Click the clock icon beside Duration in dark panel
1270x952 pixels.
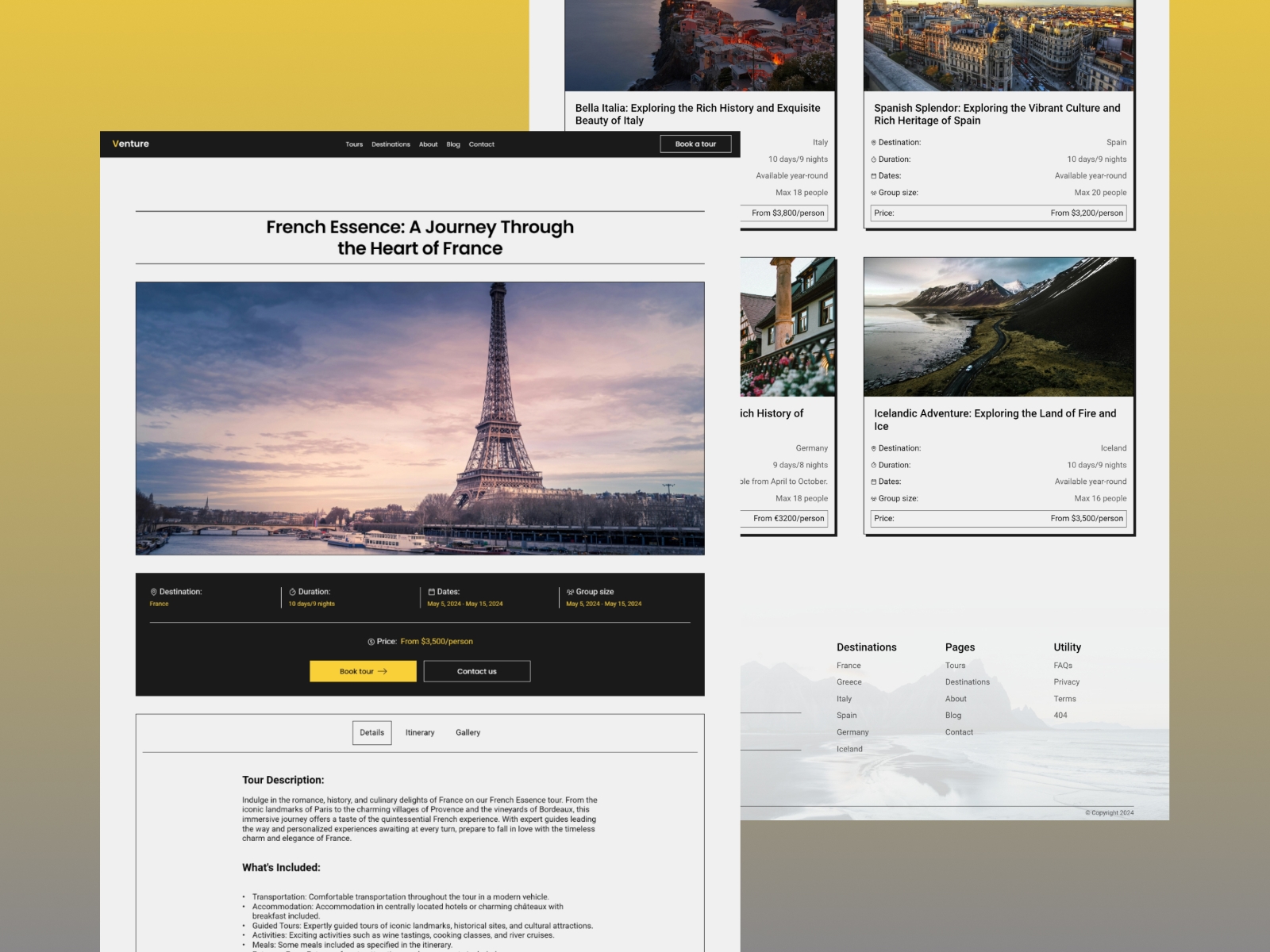click(292, 592)
